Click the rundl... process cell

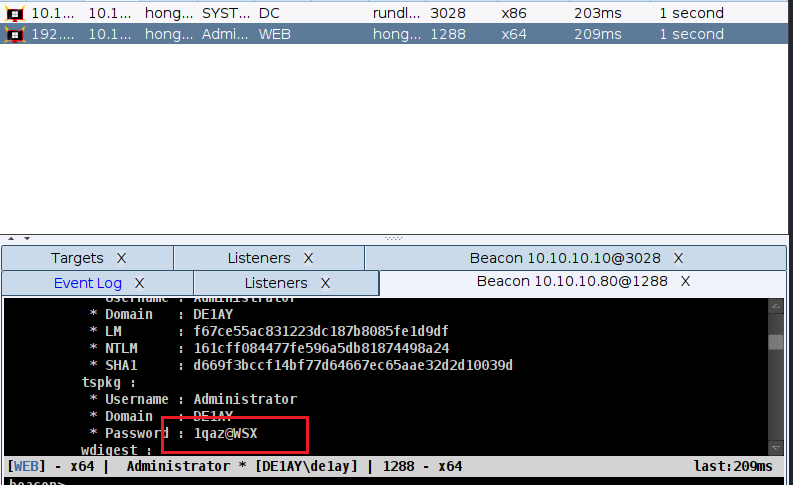(396, 13)
